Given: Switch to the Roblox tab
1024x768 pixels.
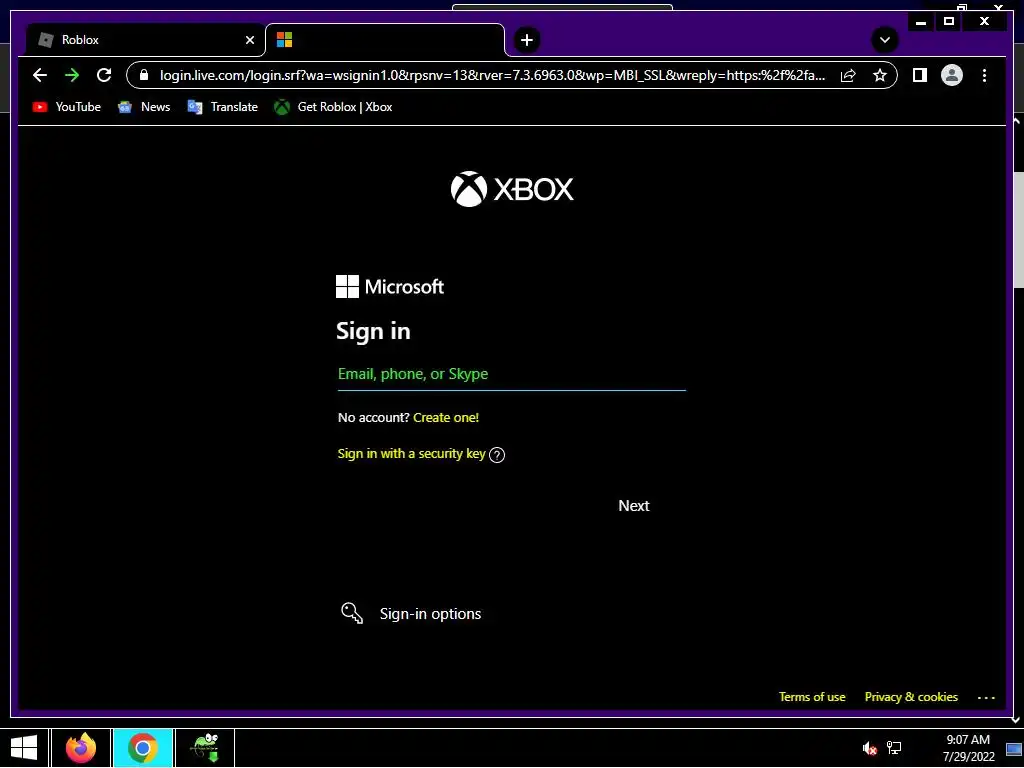Looking at the screenshot, I should [x=145, y=40].
